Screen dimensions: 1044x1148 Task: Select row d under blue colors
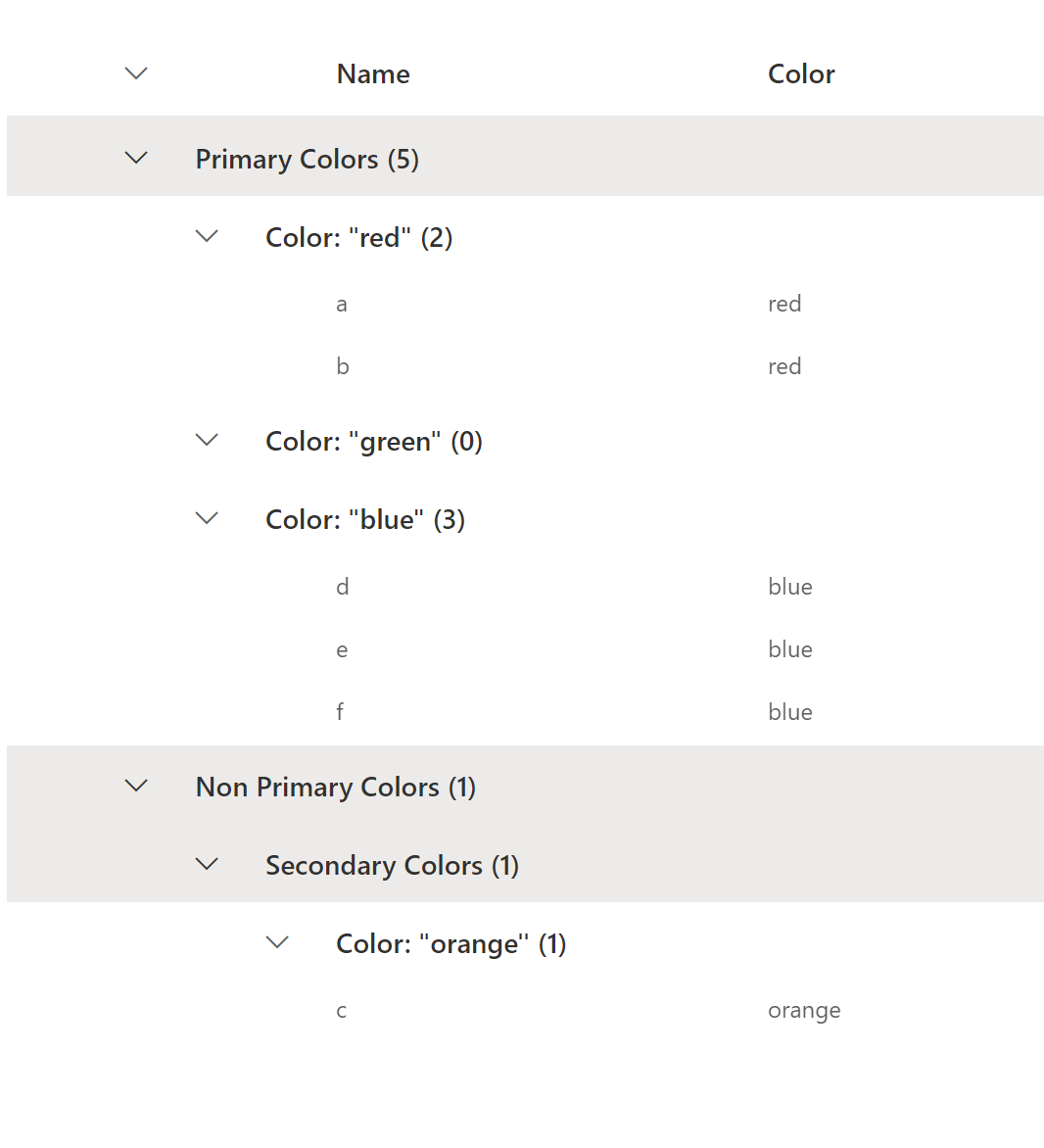click(x=342, y=586)
